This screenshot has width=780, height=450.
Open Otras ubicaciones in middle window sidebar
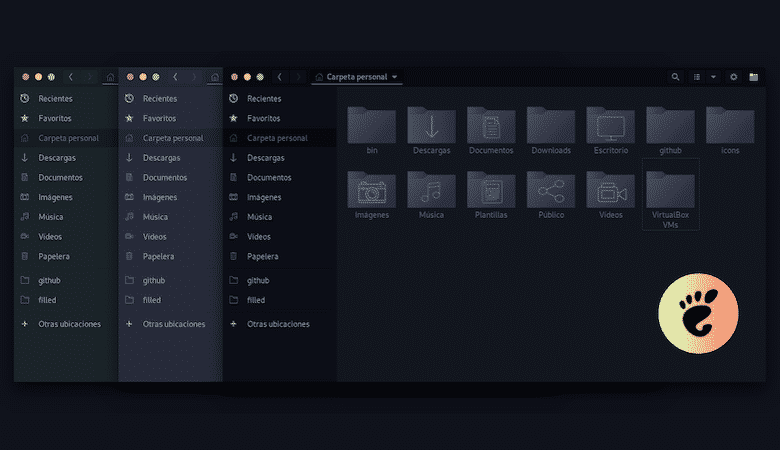click(x=171, y=324)
